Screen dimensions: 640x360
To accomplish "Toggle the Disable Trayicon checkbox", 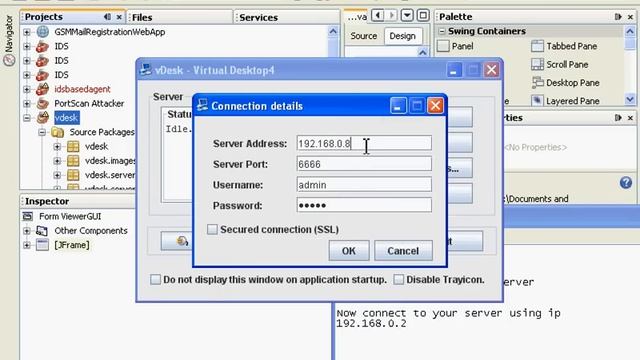I will coord(399,280).
